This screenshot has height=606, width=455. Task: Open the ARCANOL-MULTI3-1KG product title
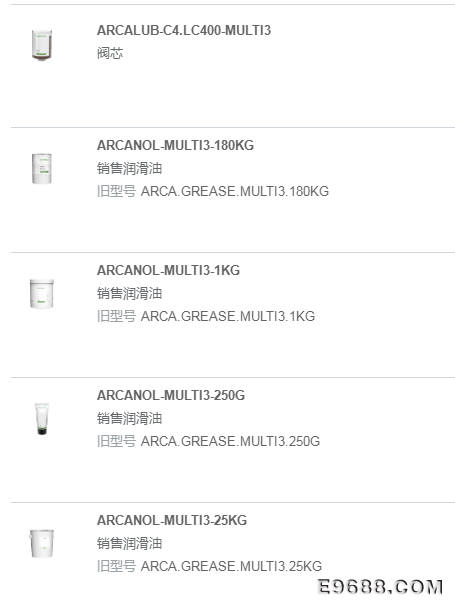(x=168, y=270)
